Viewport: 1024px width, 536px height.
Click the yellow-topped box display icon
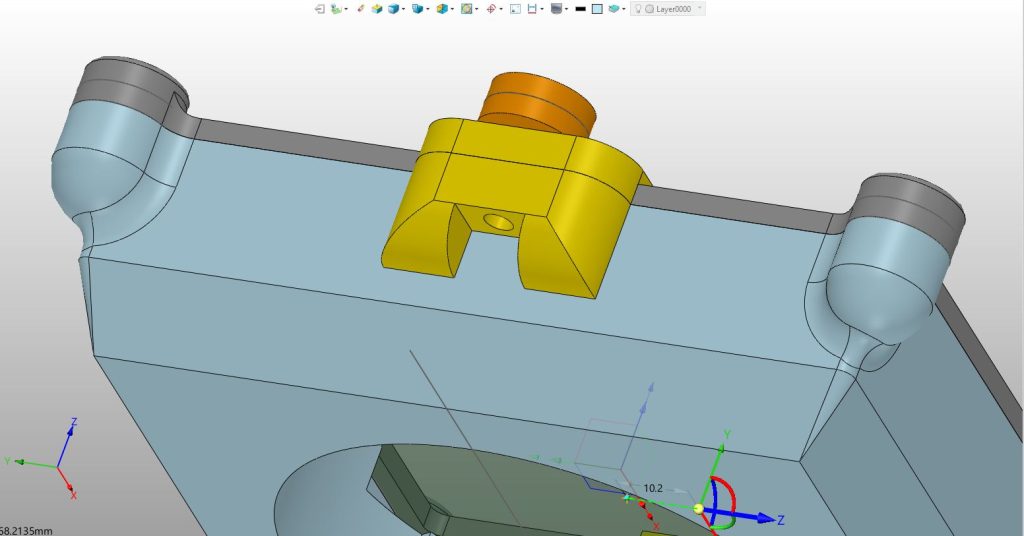coord(377,9)
